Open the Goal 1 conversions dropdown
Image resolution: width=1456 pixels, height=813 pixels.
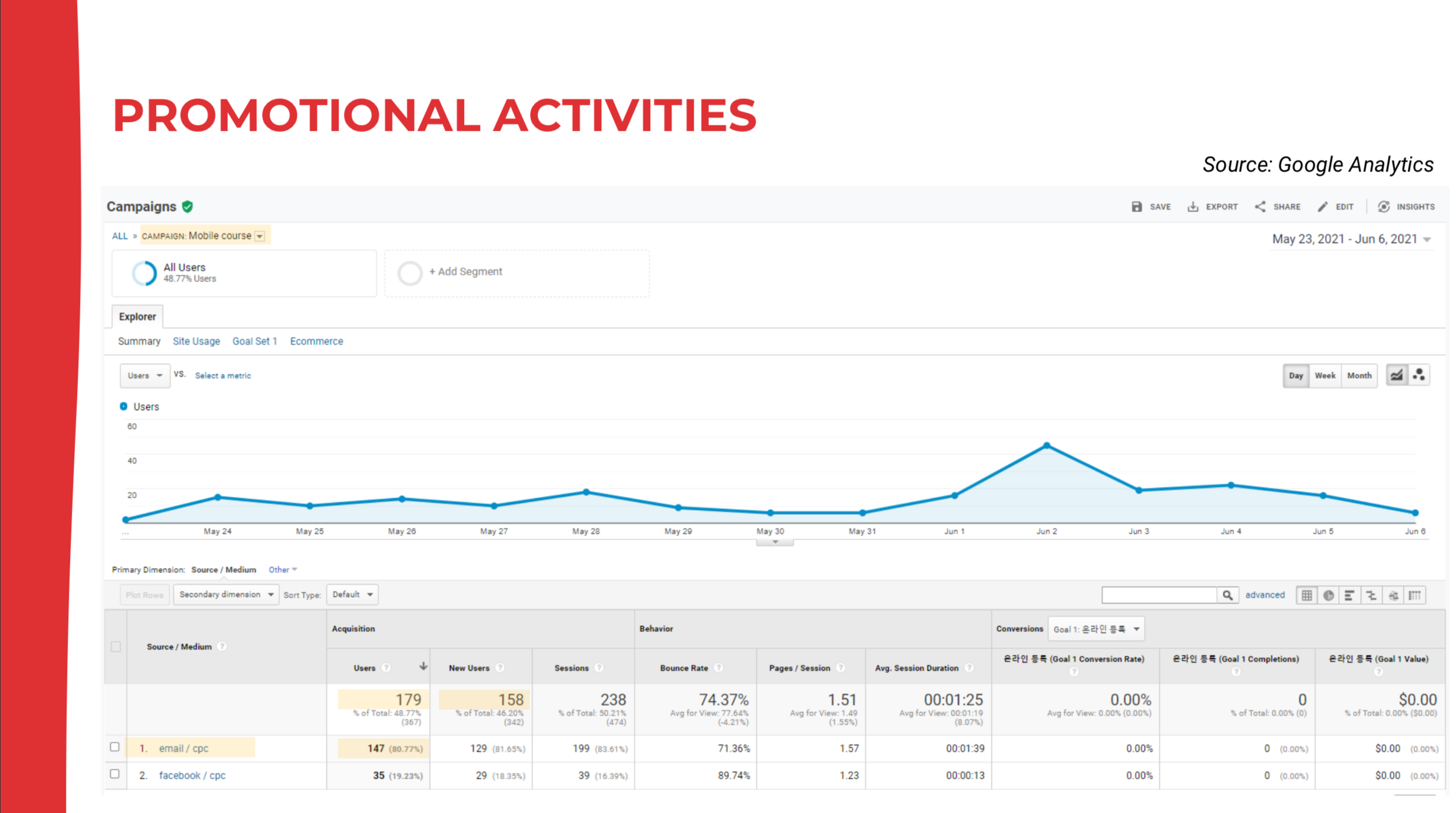click(x=1096, y=629)
